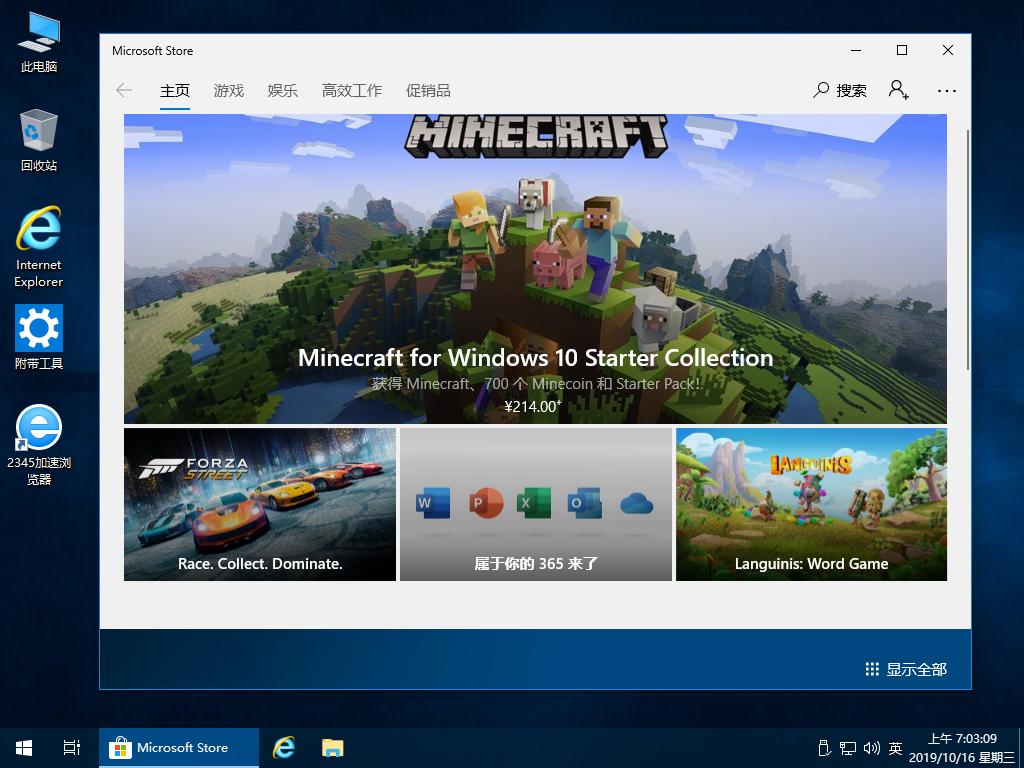Open the Store's three-dot more menu
This screenshot has width=1024, height=768.
click(946, 91)
